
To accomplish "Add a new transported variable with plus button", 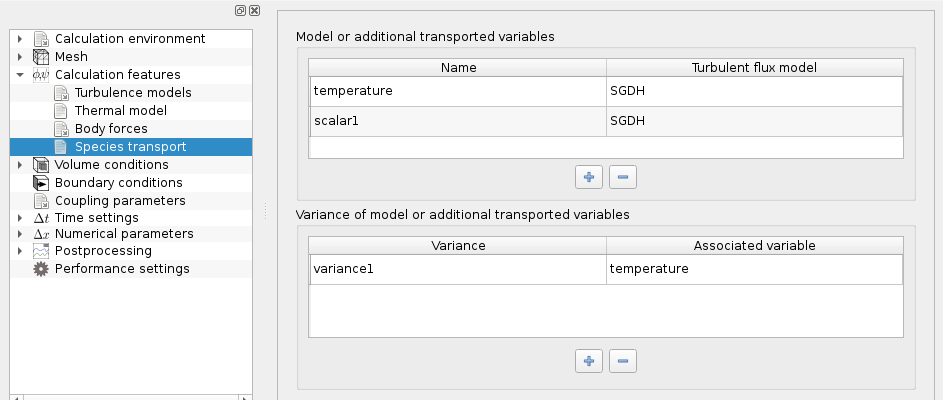I will [x=589, y=177].
